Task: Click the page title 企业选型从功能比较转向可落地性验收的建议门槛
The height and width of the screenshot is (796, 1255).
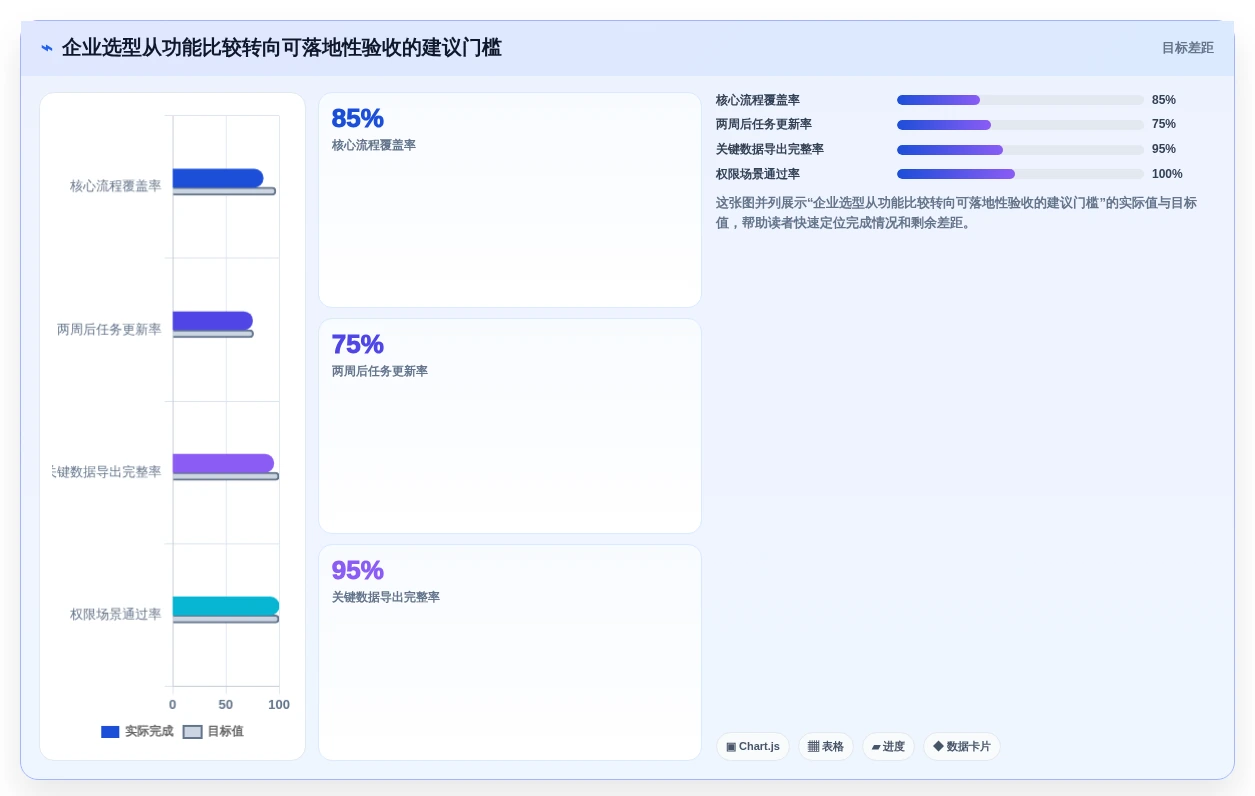Action: click(282, 48)
